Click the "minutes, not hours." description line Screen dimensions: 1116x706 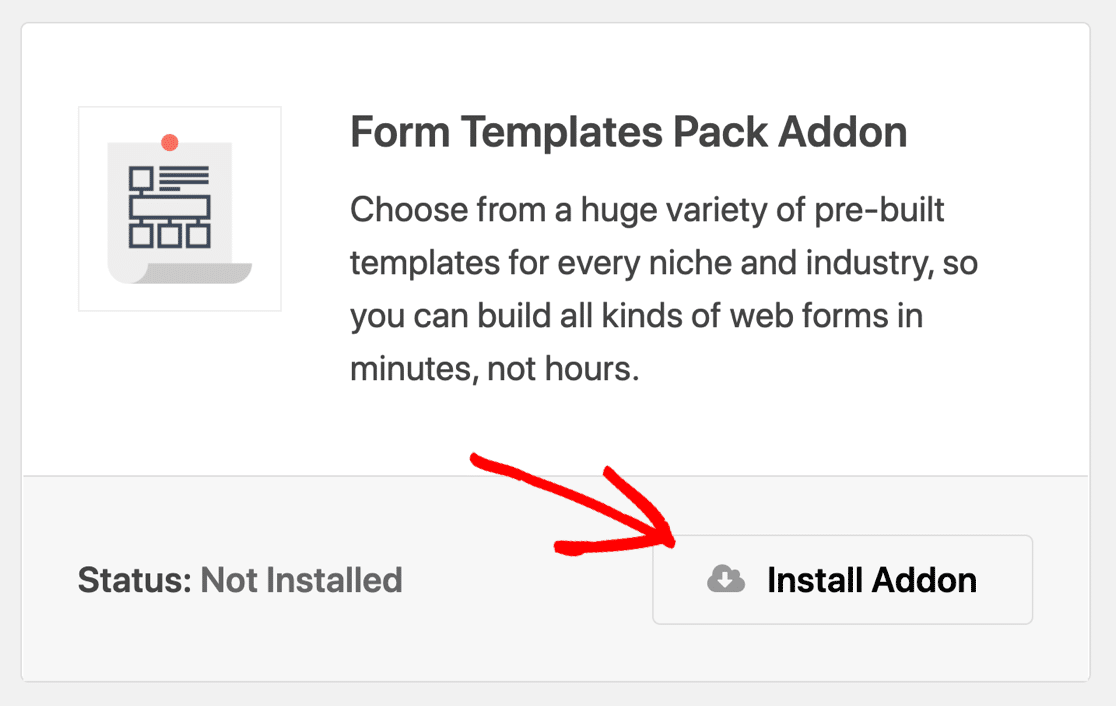(x=494, y=370)
